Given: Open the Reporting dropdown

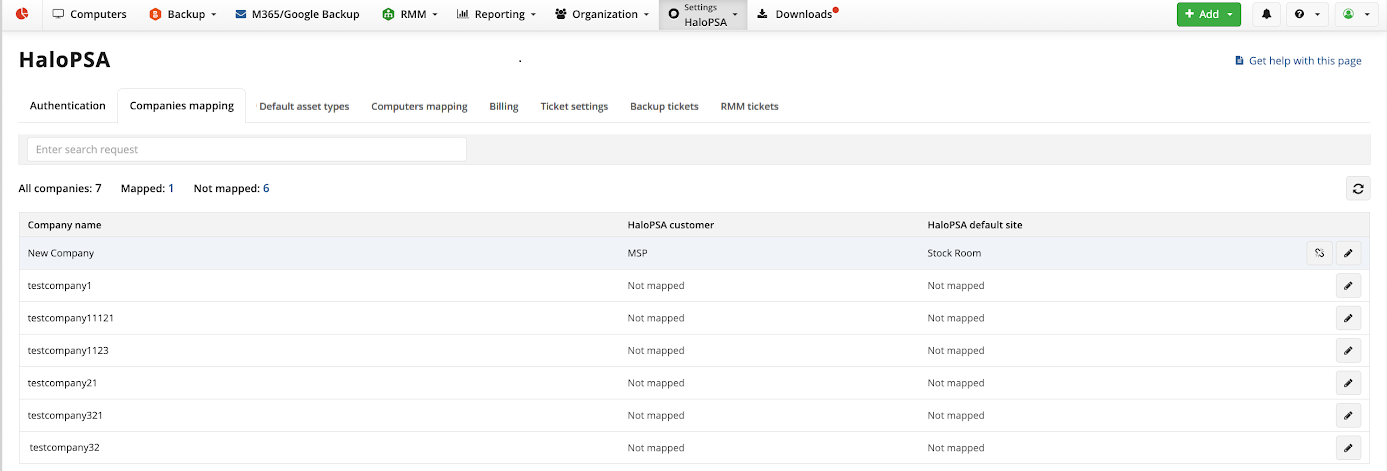Looking at the screenshot, I should (x=496, y=14).
